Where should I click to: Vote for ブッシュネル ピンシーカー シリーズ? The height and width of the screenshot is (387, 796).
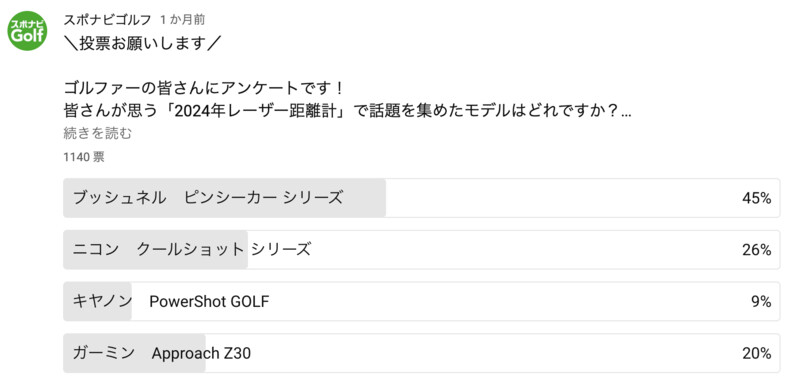coord(421,198)
